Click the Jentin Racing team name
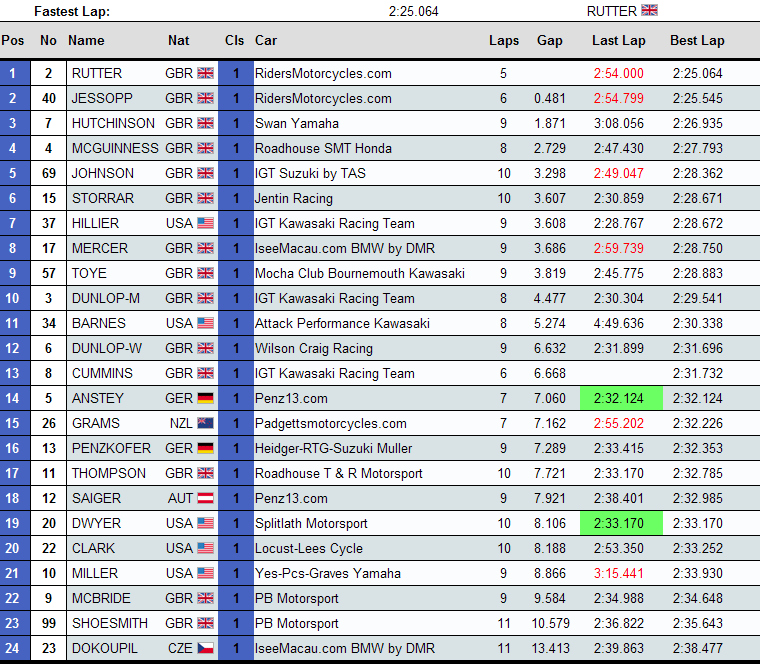The width and height of the screenshot is (760, 664). click(294, 199)
